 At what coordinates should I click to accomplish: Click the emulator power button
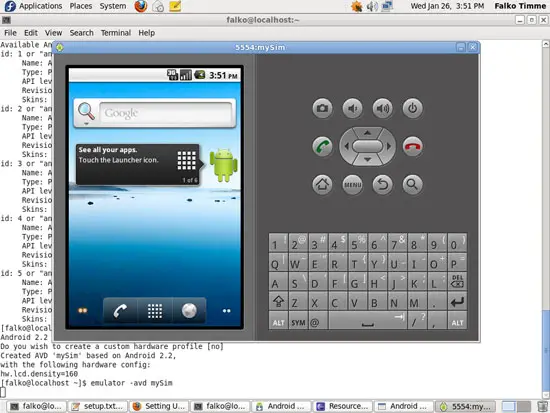412,108
